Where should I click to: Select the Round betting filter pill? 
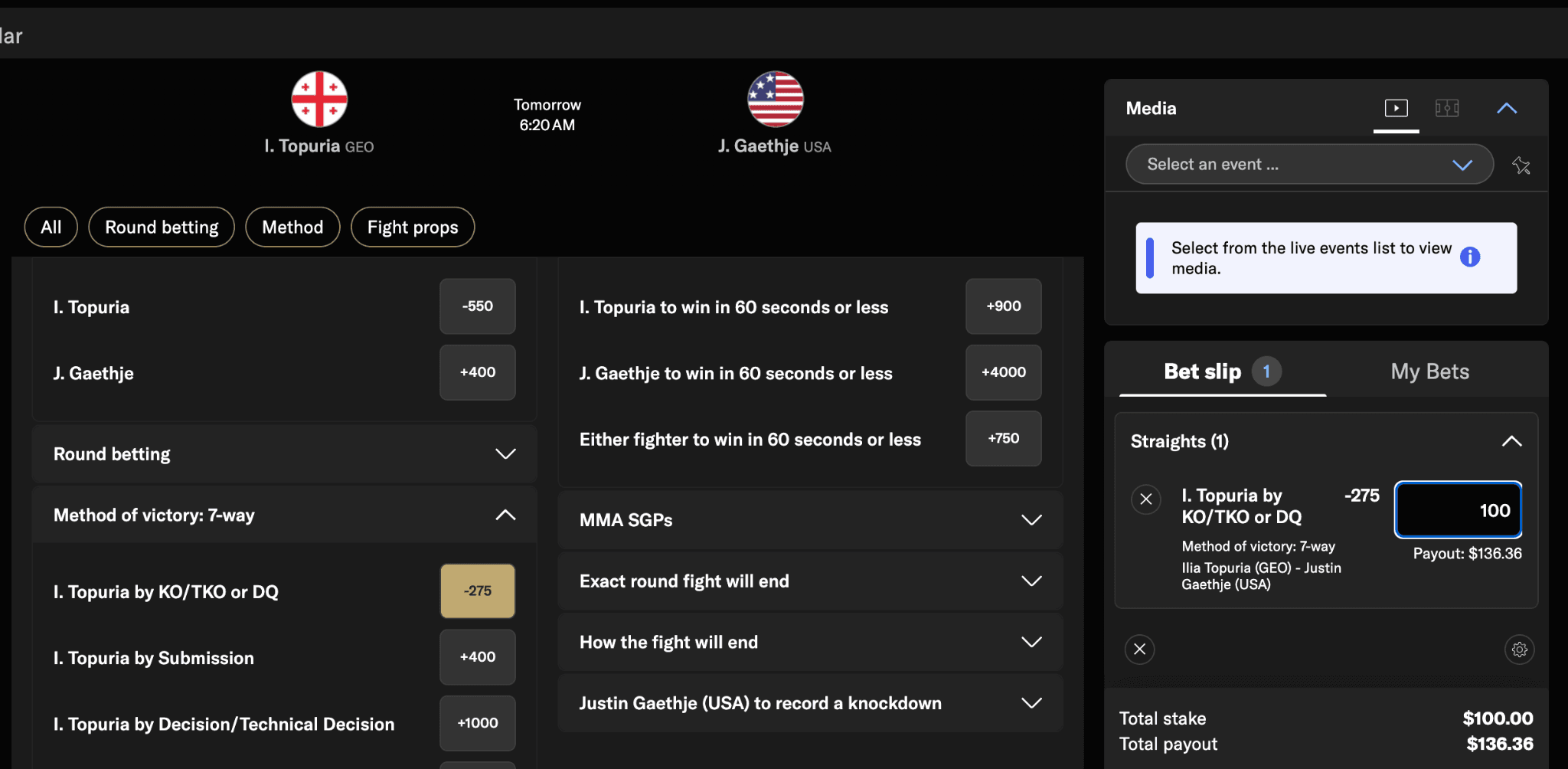[x=162, y=227]
